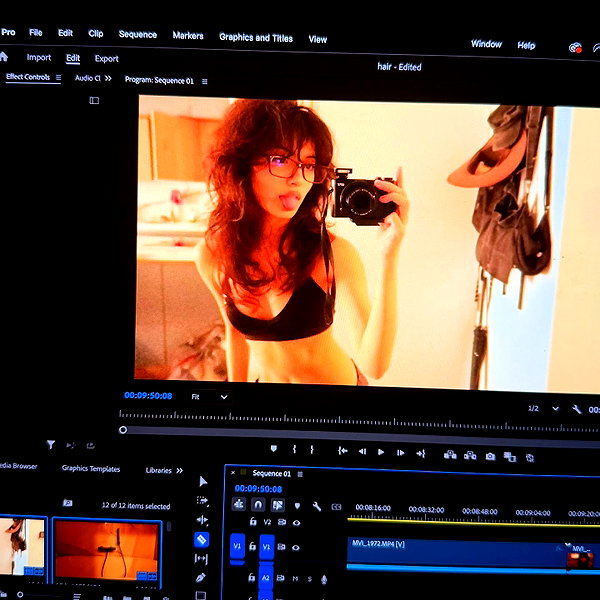The height and width of the screenshot is (600, 600).
Task: Click the find camera icon in Project panel
Action: 68,503
